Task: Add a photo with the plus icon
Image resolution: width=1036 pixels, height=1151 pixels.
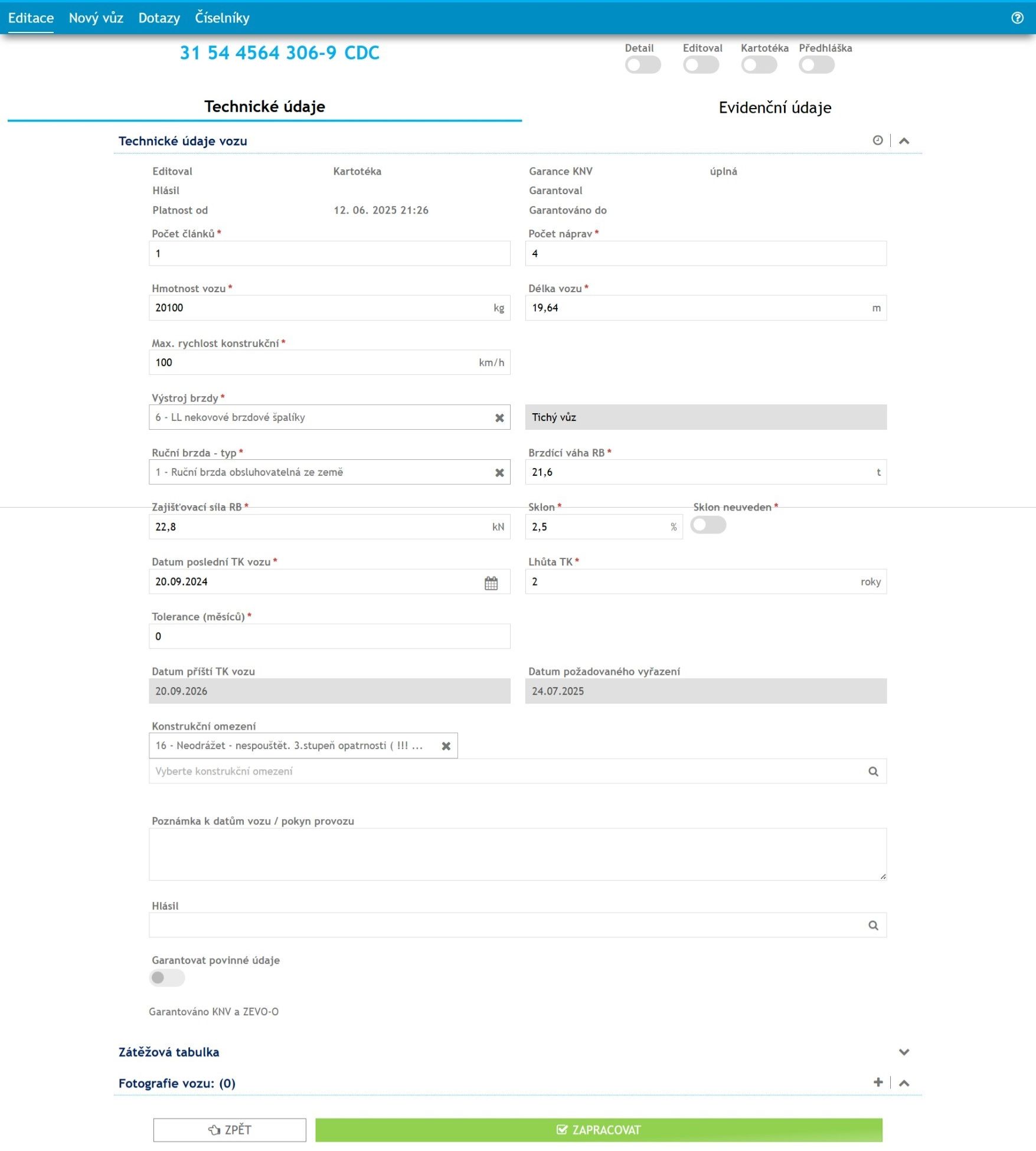Action: (878, 1082)
